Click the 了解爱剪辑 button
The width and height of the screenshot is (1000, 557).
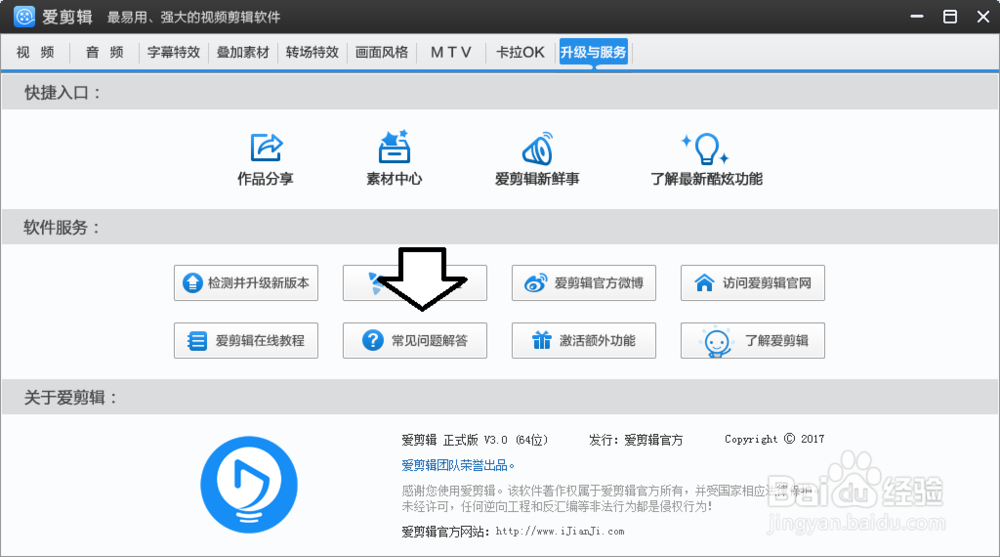pos(753,341)
